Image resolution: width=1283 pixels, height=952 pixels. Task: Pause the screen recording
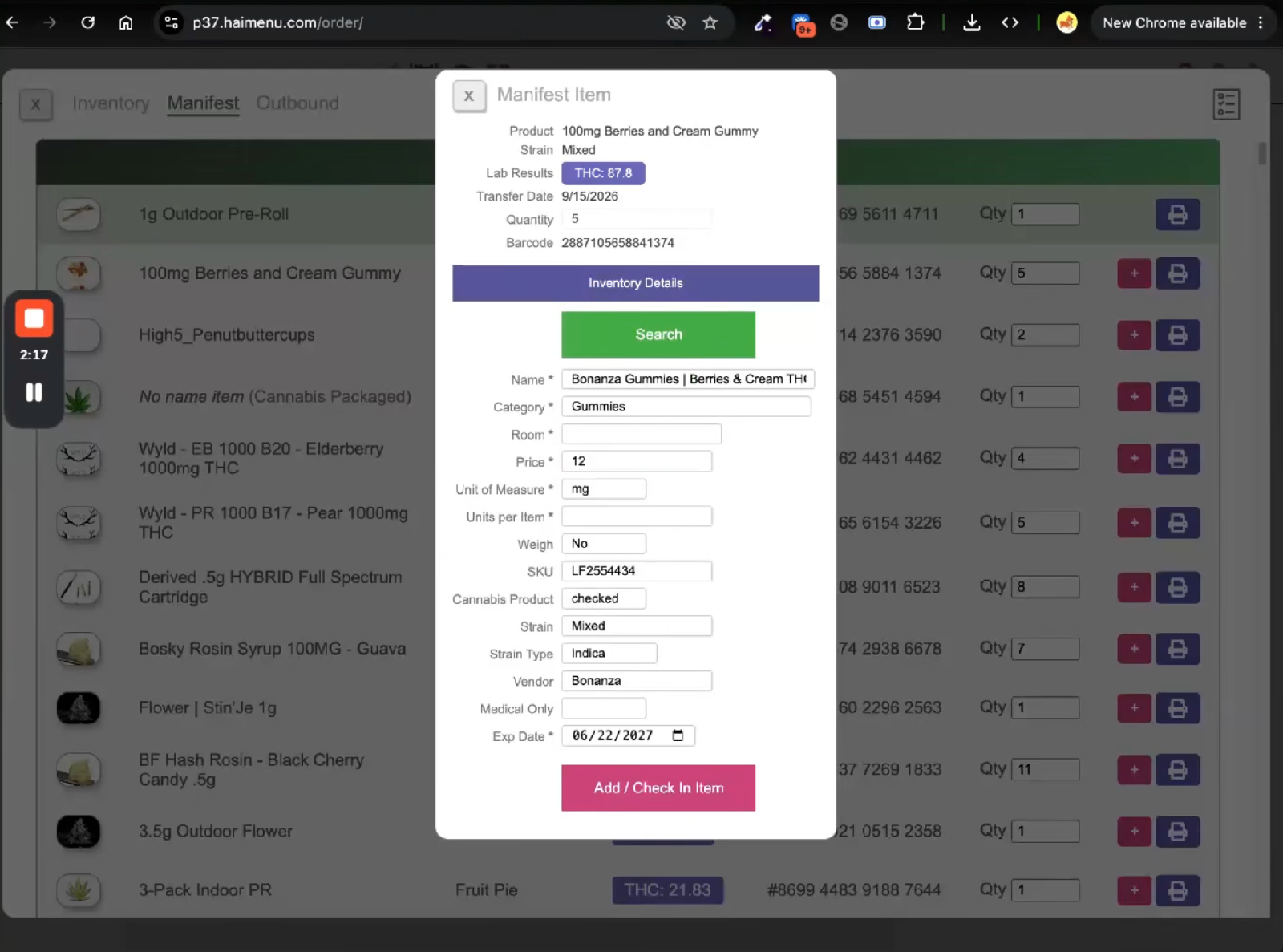click(34, 392)
